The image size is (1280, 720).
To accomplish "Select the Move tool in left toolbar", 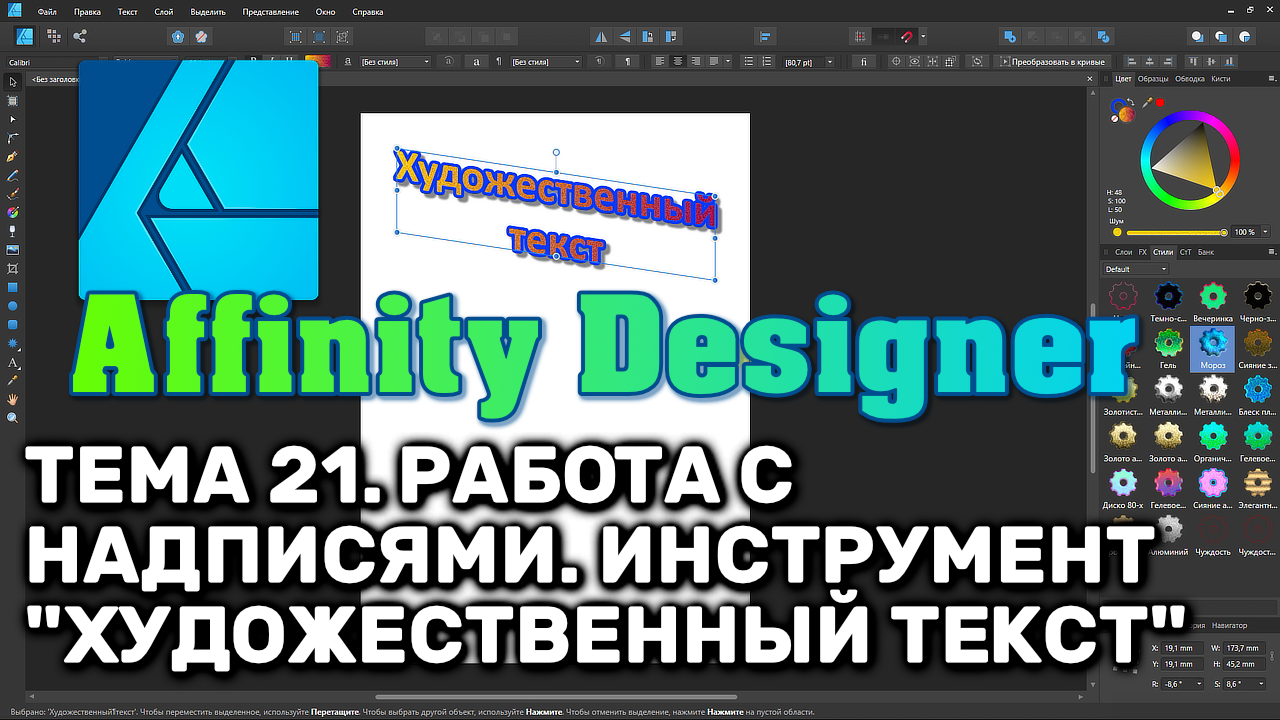I will (13, 81).
